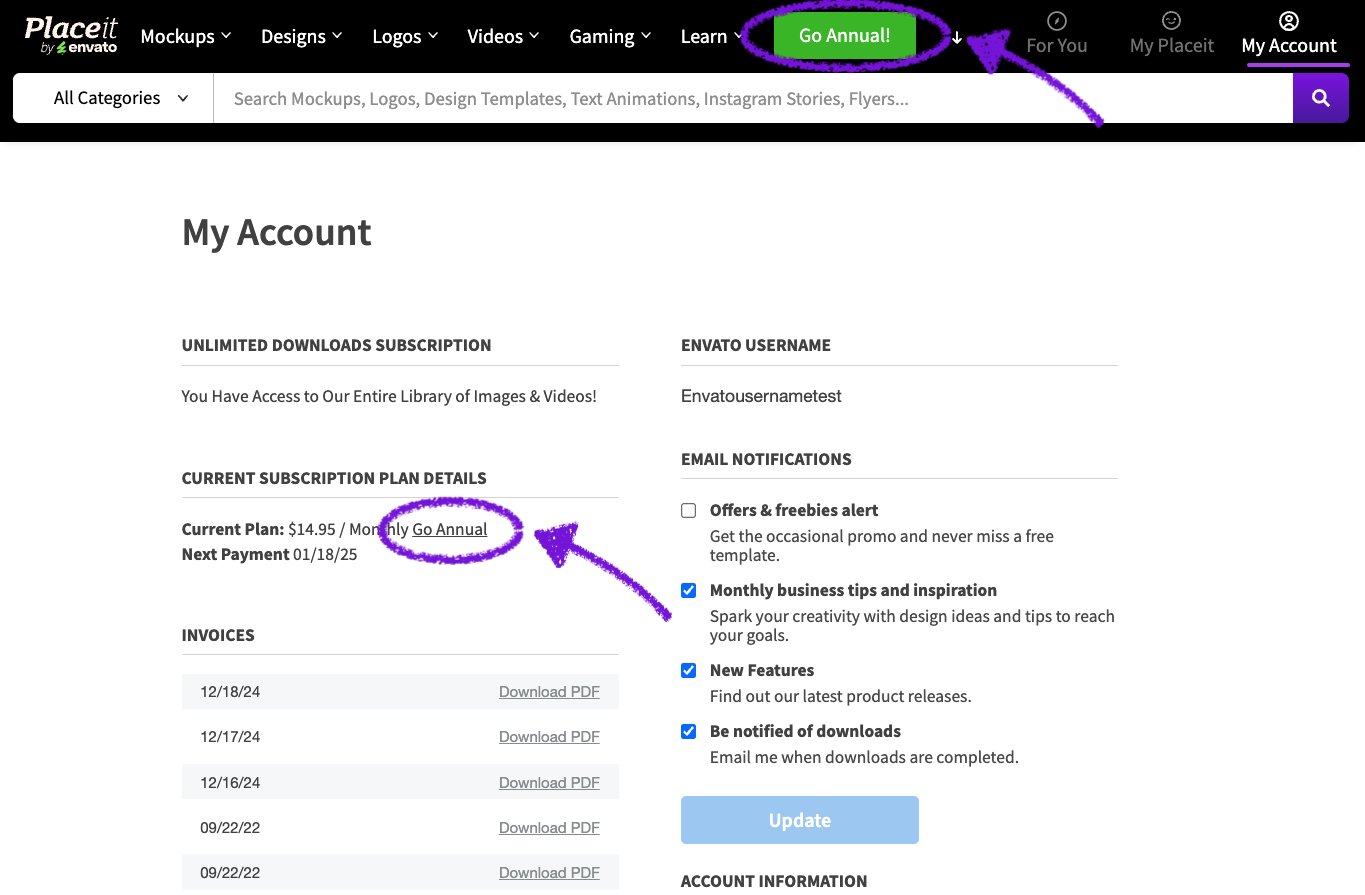Click the small download arrow beside Go Annual
Image resolution: width=1365 pixels, height=895 pixels.
point(957,38)
